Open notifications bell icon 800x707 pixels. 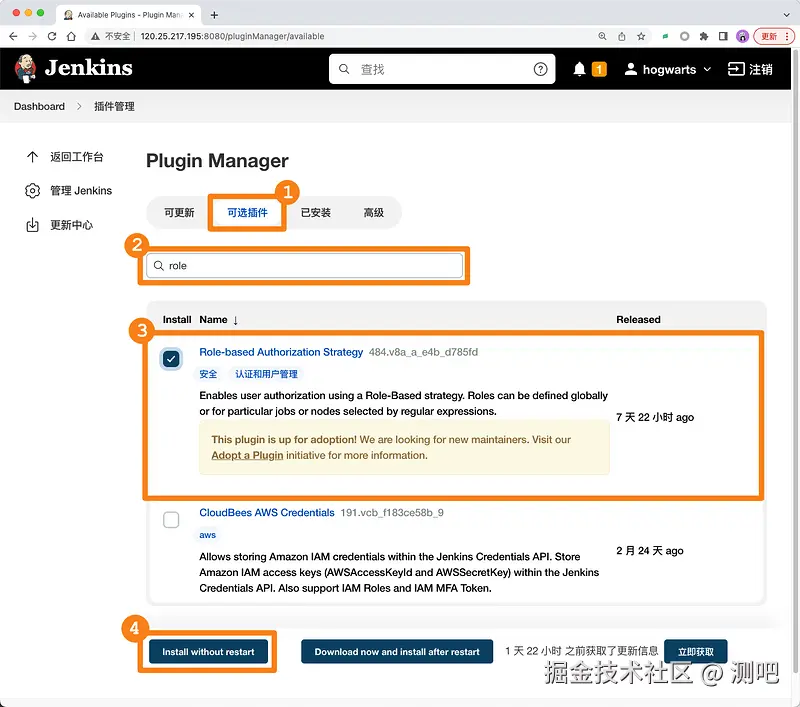click(x=579, y=69)
